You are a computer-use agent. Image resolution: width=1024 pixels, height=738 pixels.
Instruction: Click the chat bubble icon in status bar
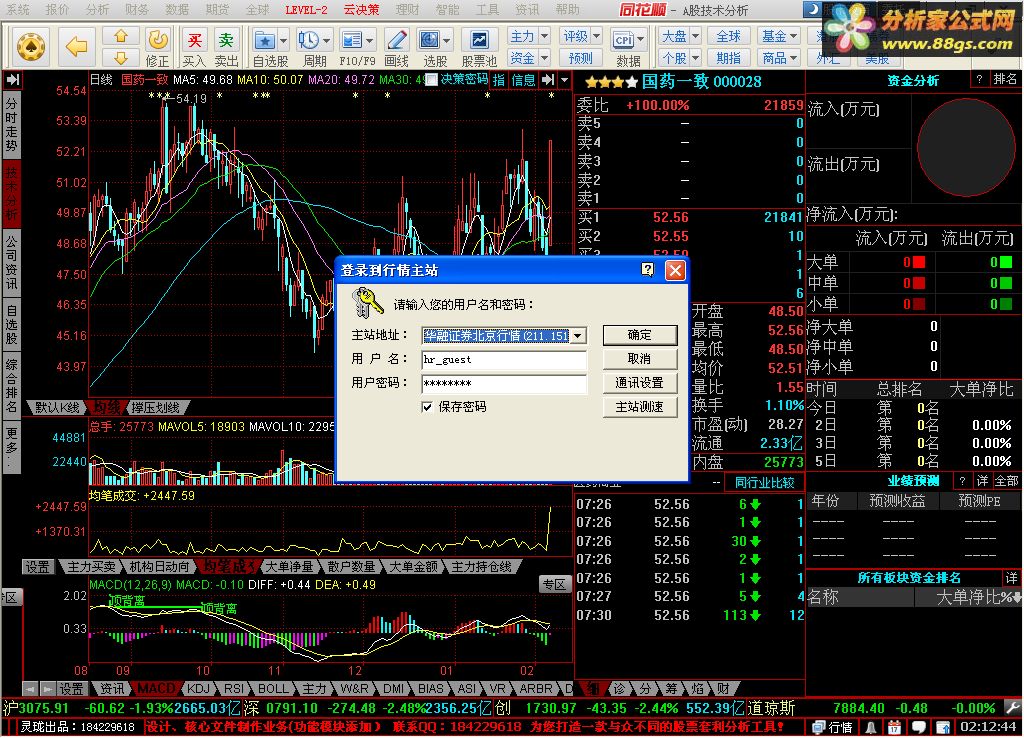tap(918, 727)
